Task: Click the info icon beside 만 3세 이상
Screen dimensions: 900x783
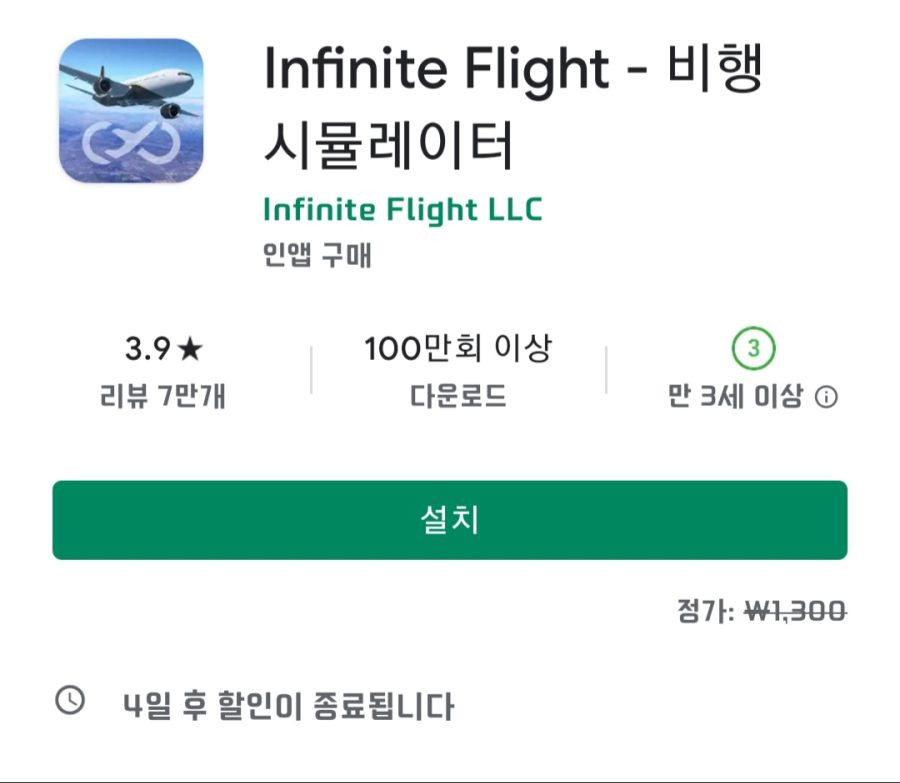Action: [827, 397]
